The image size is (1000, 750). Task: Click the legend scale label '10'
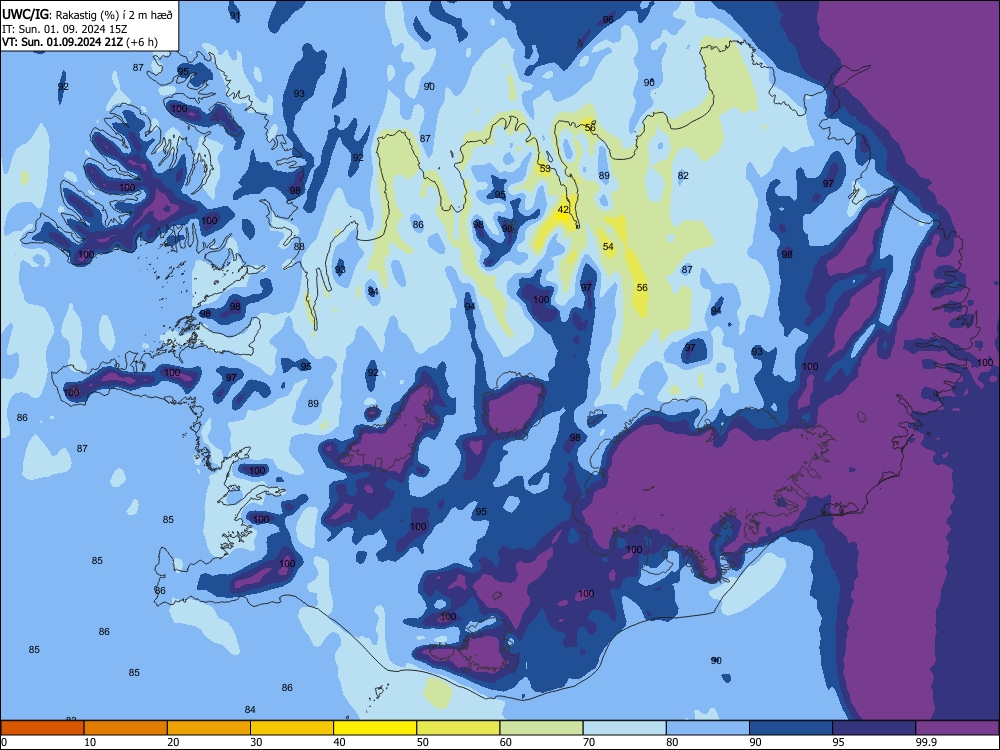point(90,742)
